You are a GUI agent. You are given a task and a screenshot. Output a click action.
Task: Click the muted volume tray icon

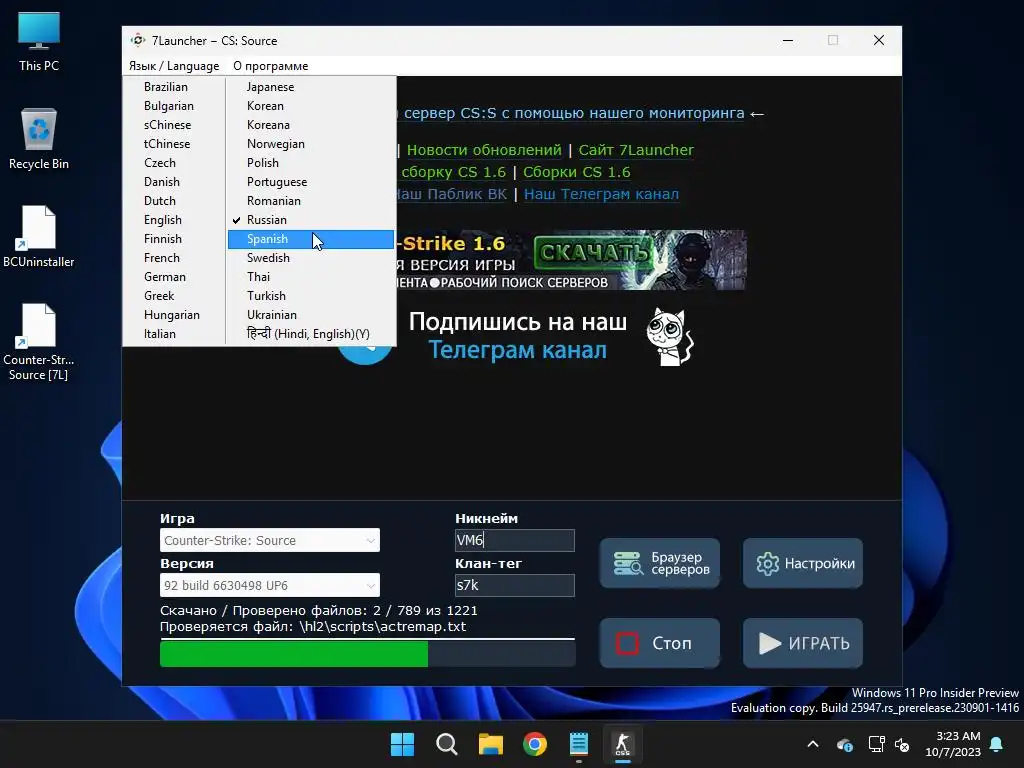(x=902, y=744)
